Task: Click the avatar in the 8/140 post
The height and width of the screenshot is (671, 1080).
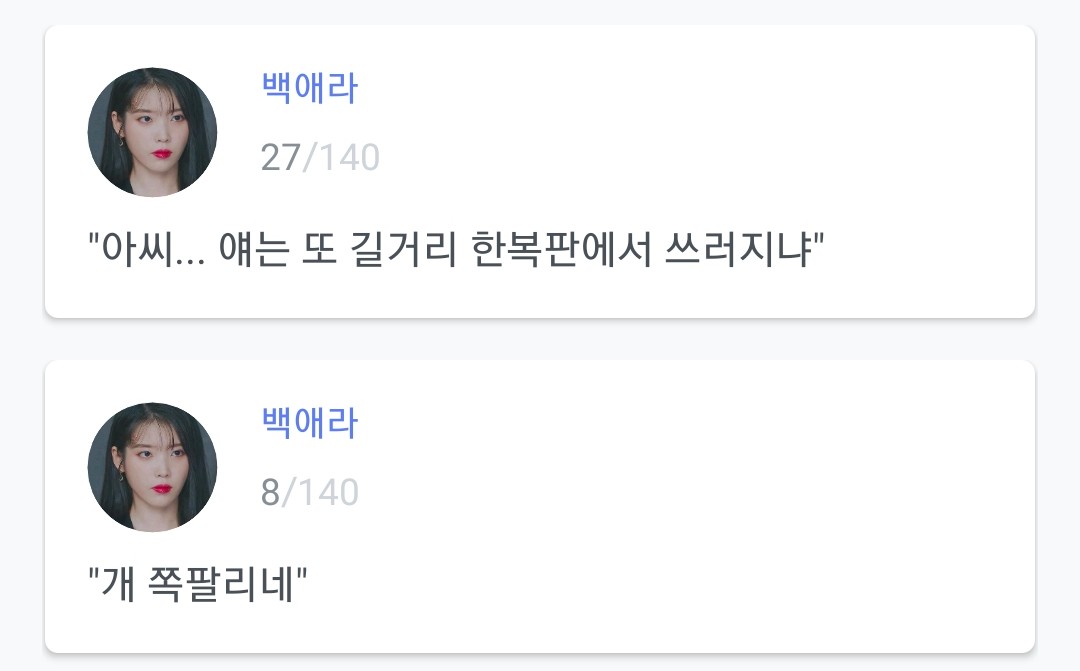Action: [x=152, y=467]
